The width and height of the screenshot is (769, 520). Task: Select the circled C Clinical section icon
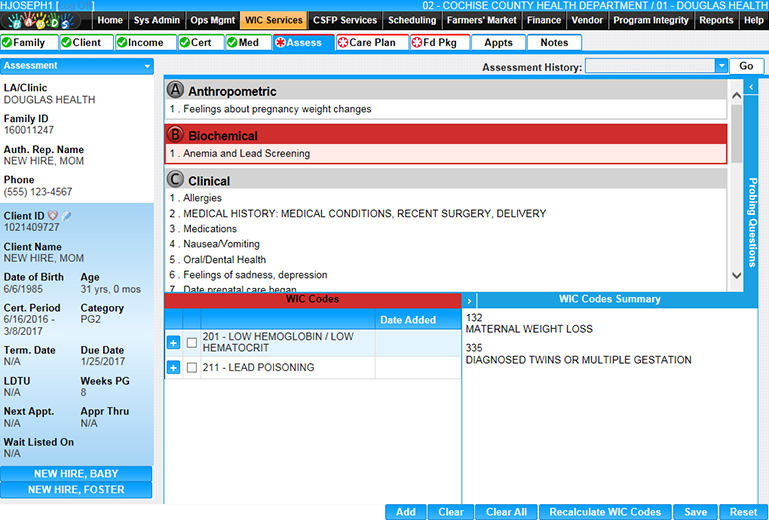176,180
